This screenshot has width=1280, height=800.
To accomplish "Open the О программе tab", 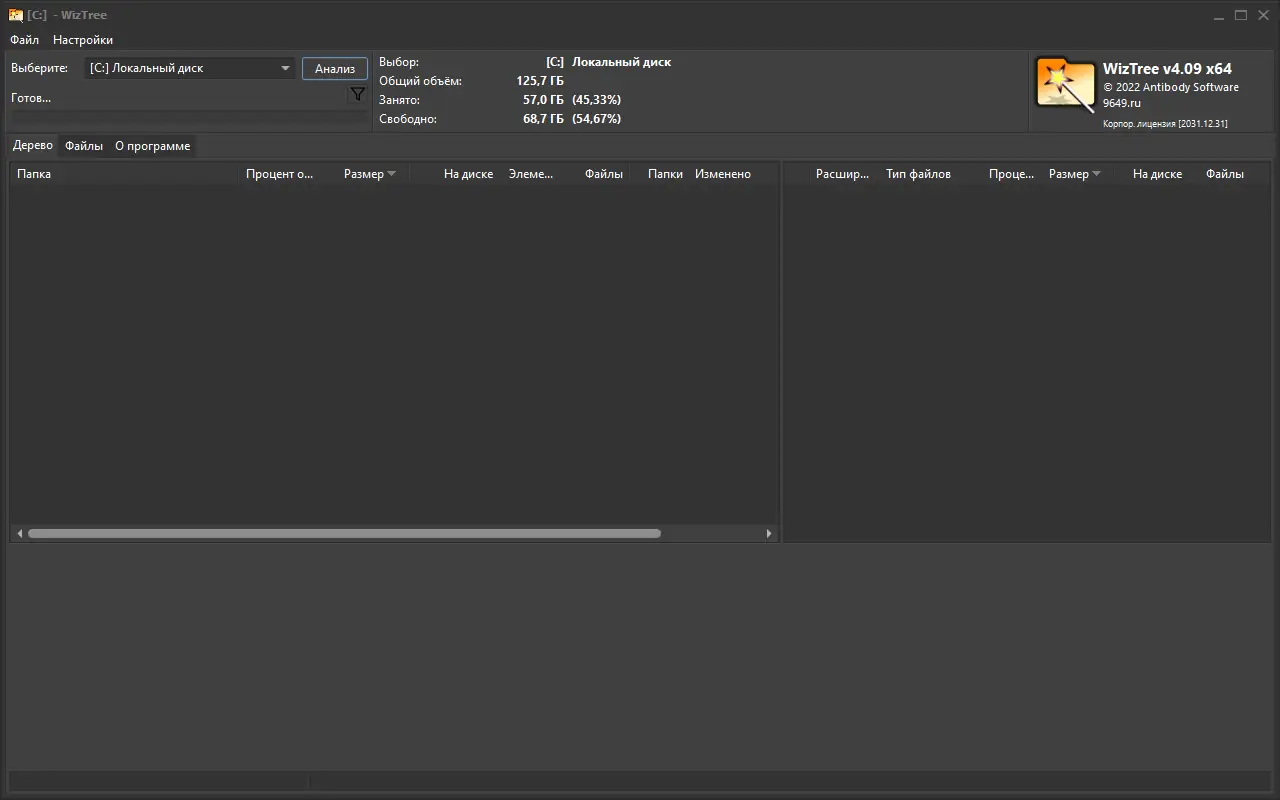I will (152, 146).
